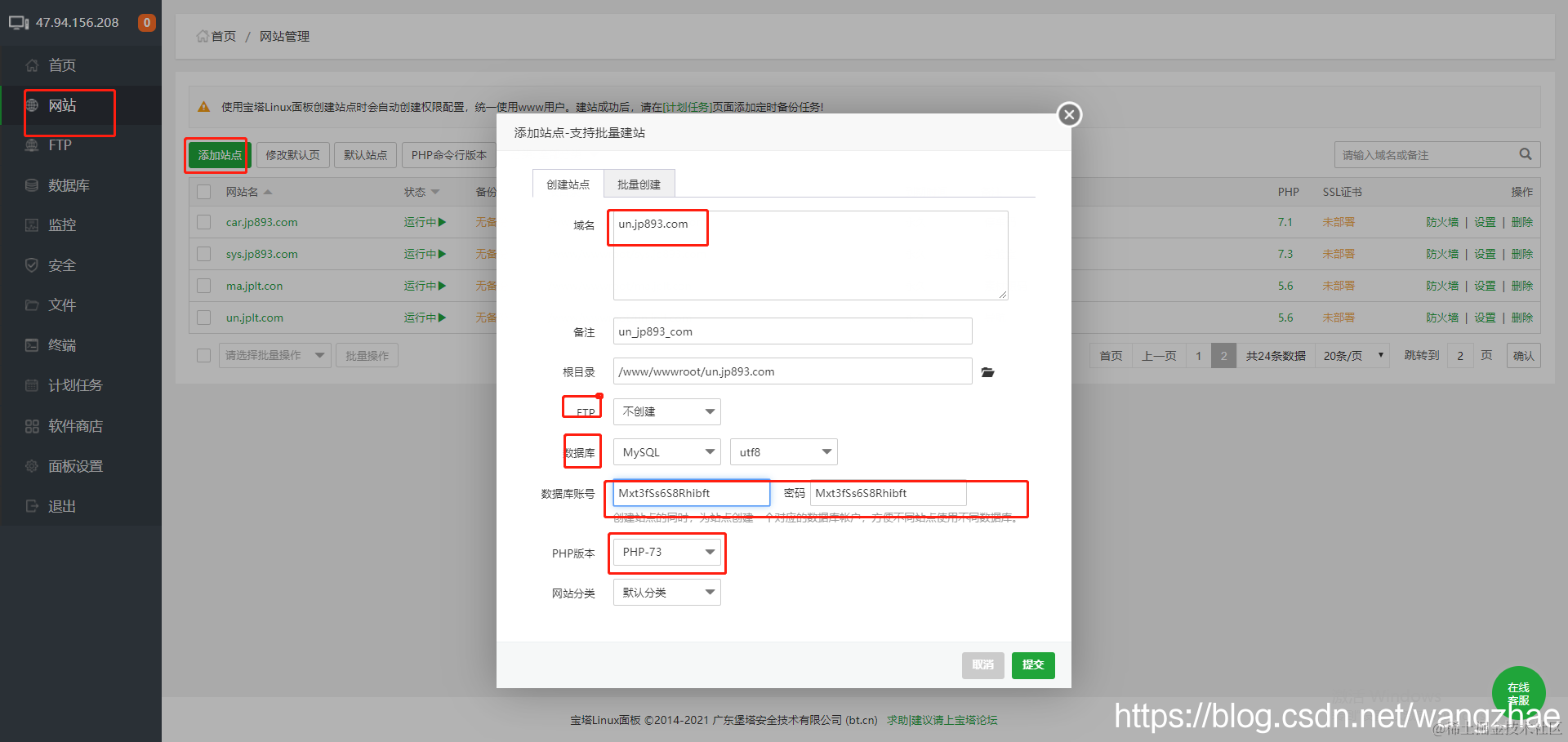Image resolution: width=1568 pixels, height=742 pixels.
Task: Toggle the checkbox beside batch operations dropdown
Action: pyautogui.click(x=204, y=355)
